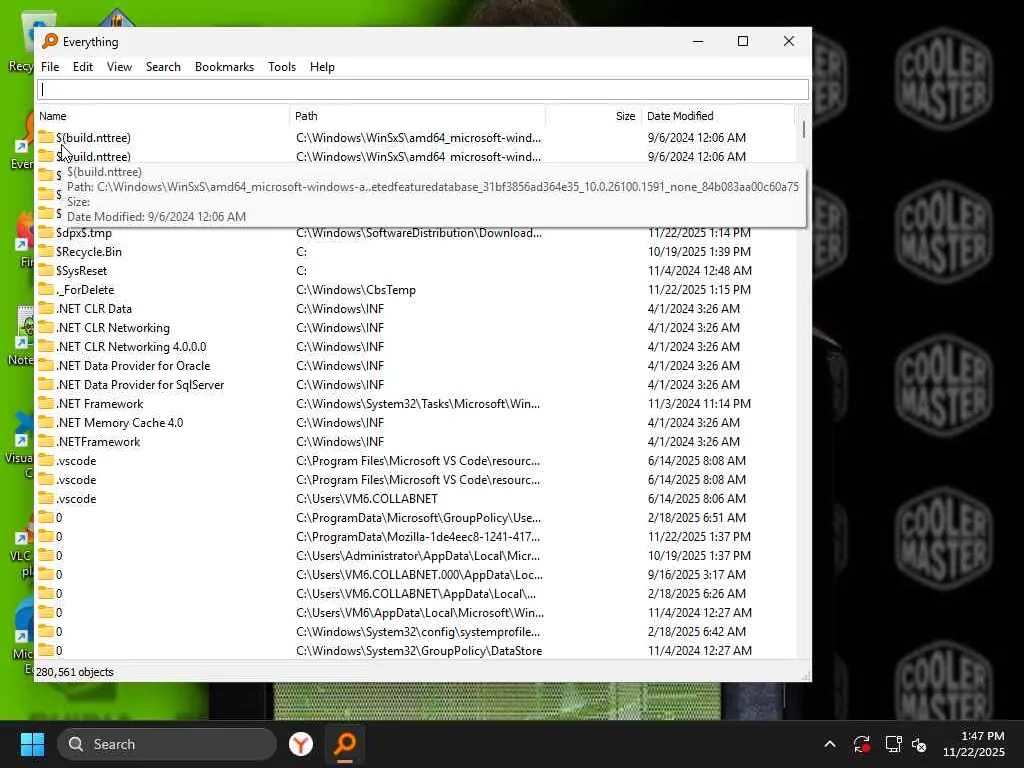Screen dimensions: 1024x768
Task: Open the clock showing 1:47 PM
Action: [973, 744]
